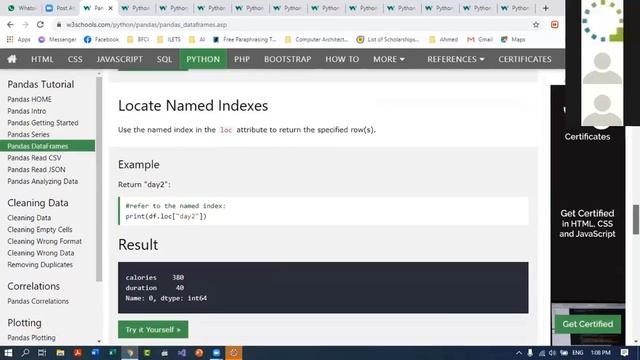The image size is (640, 360).
Task: Open CERTIFICATES in the top navbar
Action: 524,59
